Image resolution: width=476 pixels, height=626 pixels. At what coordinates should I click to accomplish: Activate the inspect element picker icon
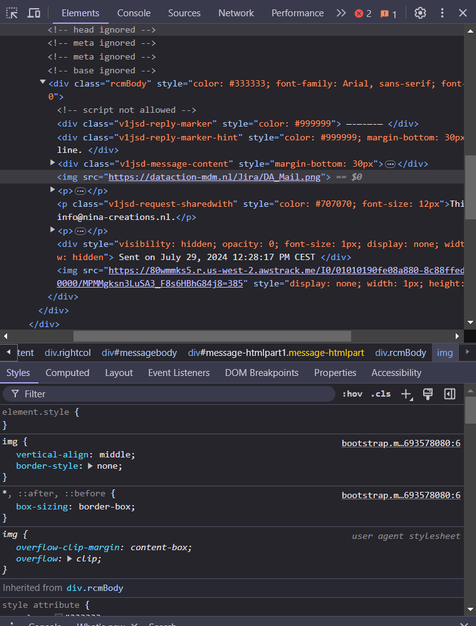tap(12, 13)
